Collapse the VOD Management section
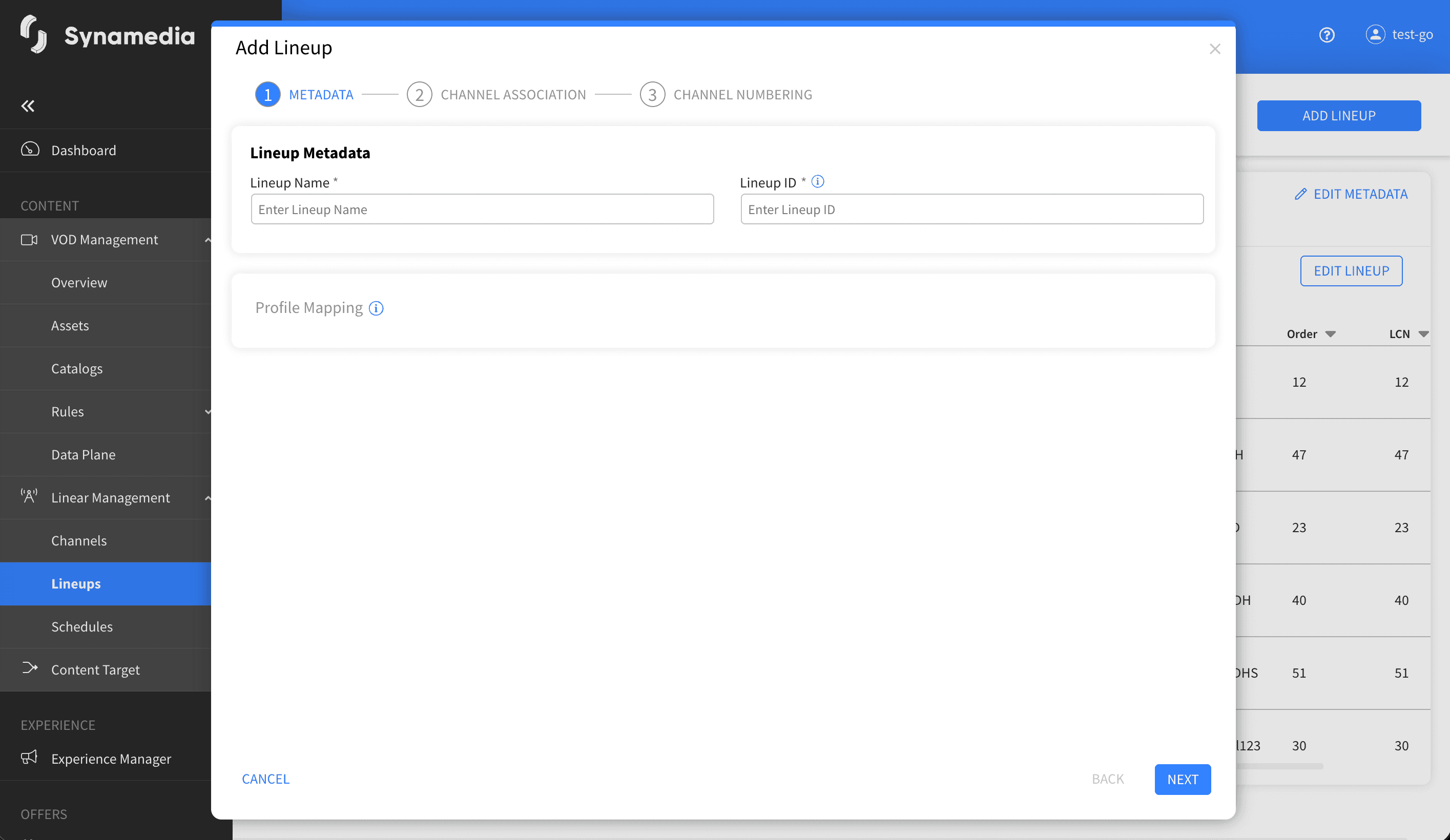Image resolution: width=1450 pixels, height=840 pixels. pyautogui.click(x=208, y=240)
